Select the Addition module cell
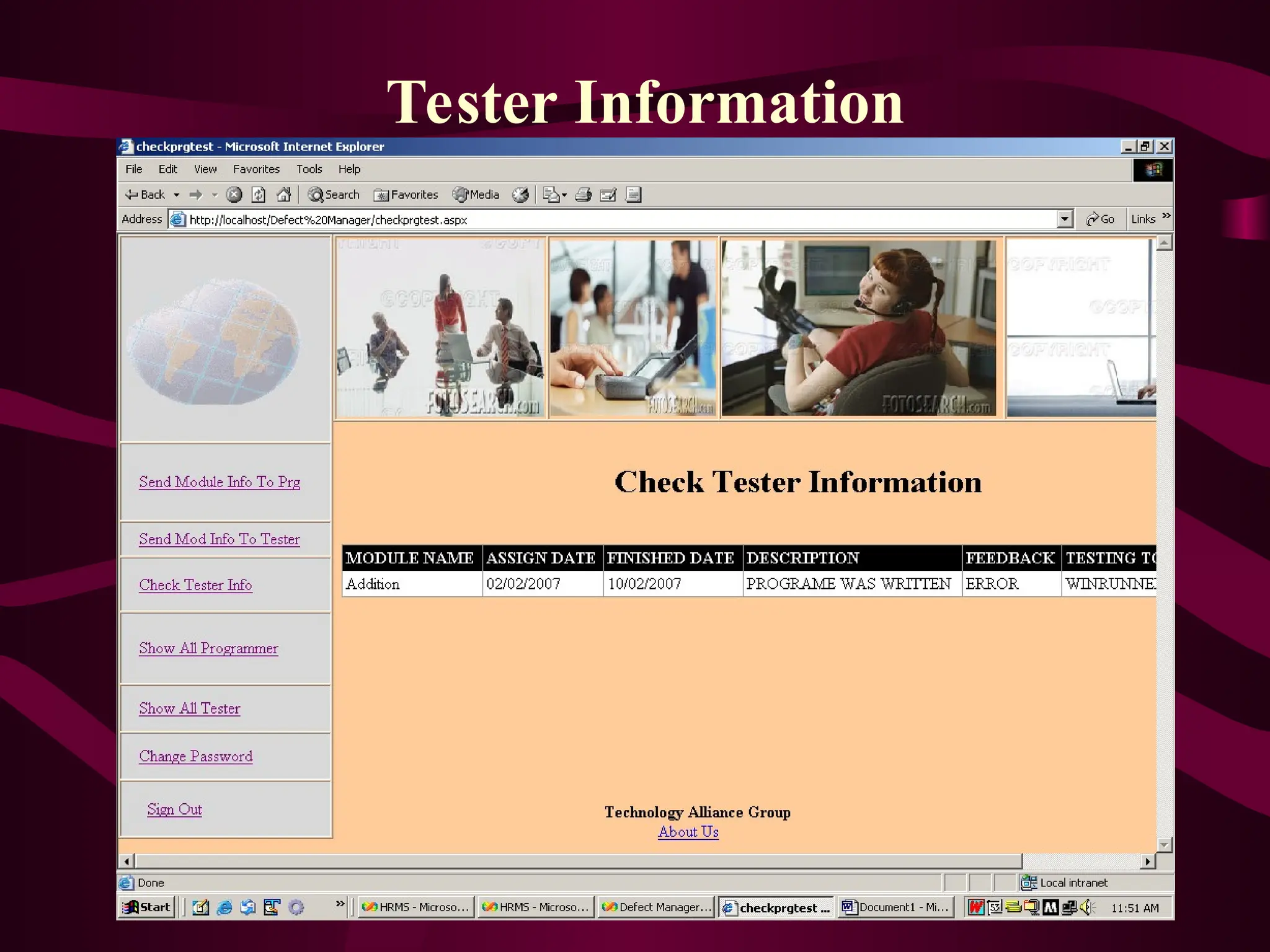Viewport: 1270px width, 952px height. click(x=412, y=584)
